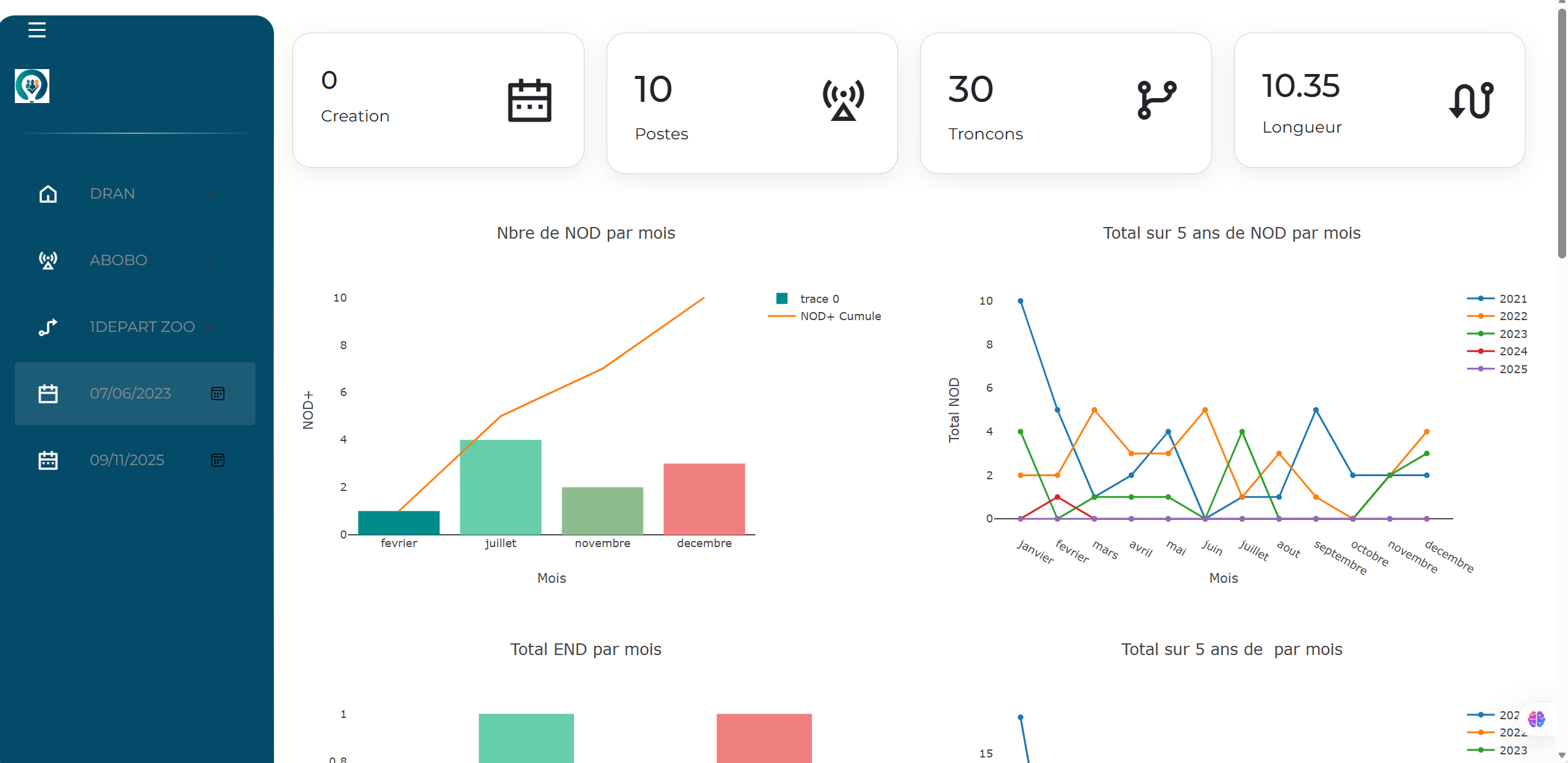Click the Postes card showing 10

point(752,102)
